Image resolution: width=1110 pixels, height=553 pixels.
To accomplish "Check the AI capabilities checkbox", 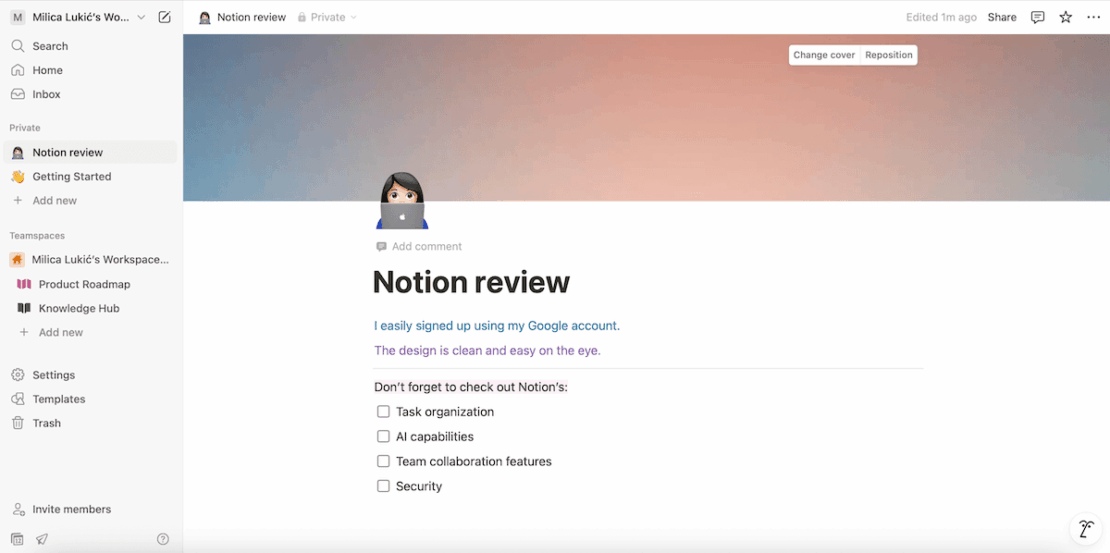I will click(383, 436).
